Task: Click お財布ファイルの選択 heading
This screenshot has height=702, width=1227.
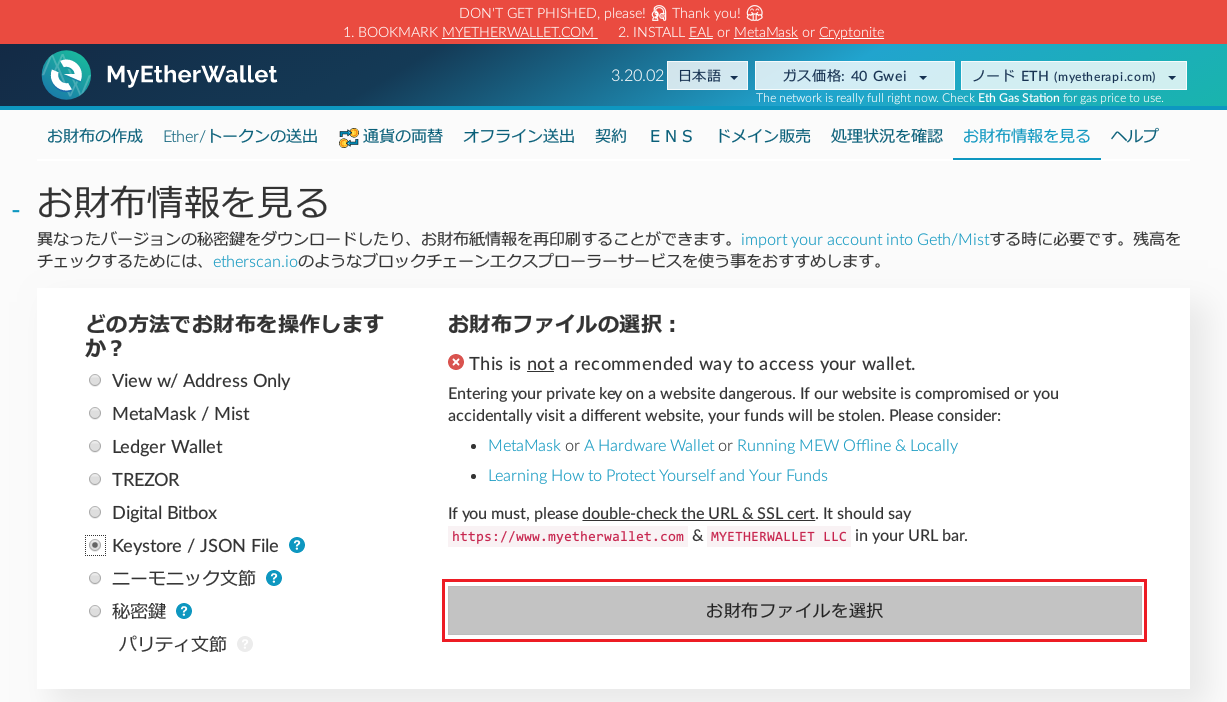Action: (x=563, y=324)
